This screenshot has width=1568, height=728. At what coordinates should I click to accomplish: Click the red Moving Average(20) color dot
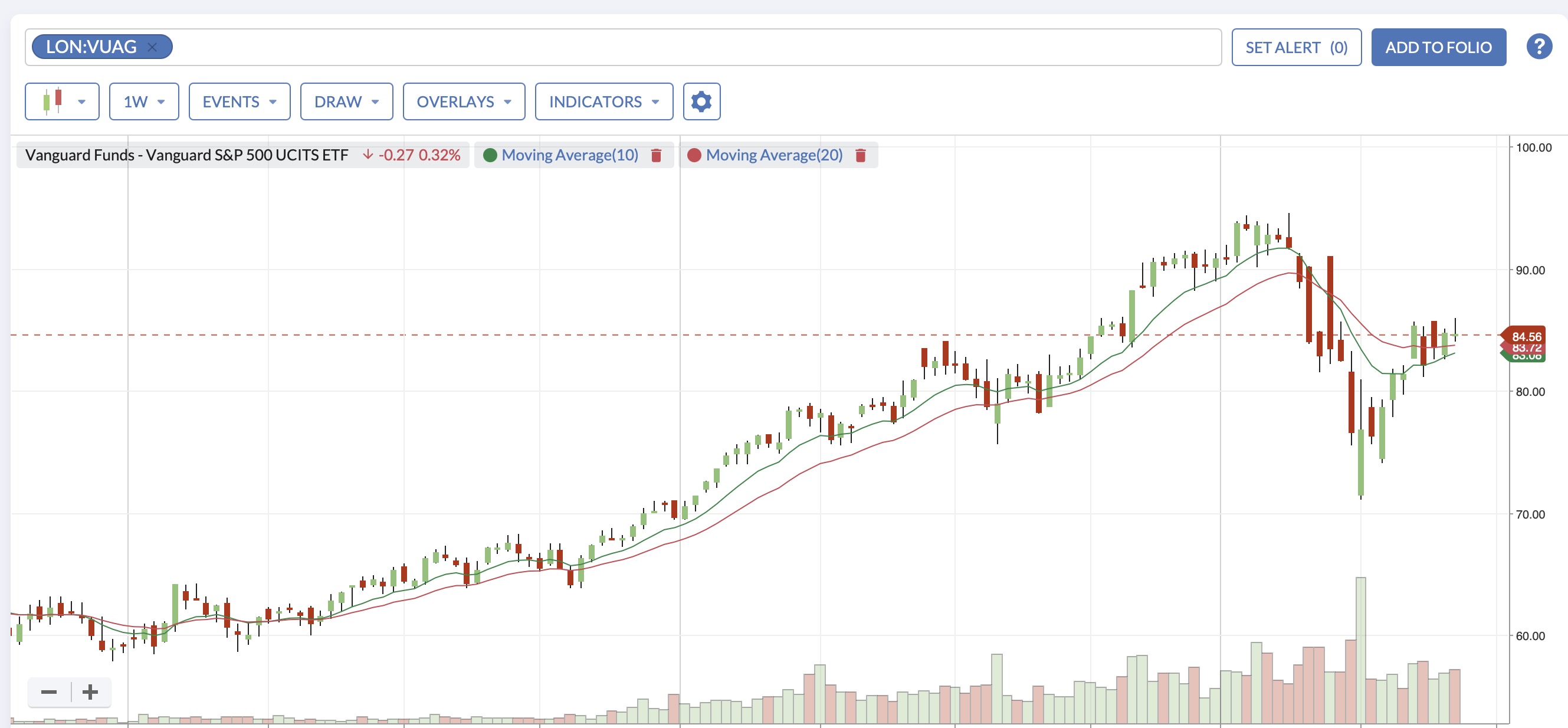(694, 155)
